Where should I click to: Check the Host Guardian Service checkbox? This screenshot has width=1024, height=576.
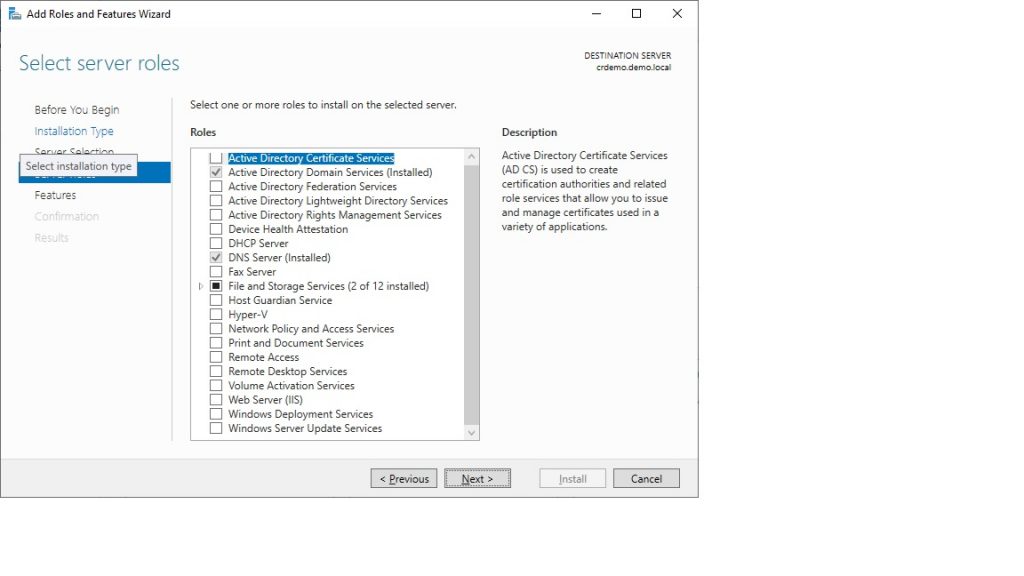[216, 300]
